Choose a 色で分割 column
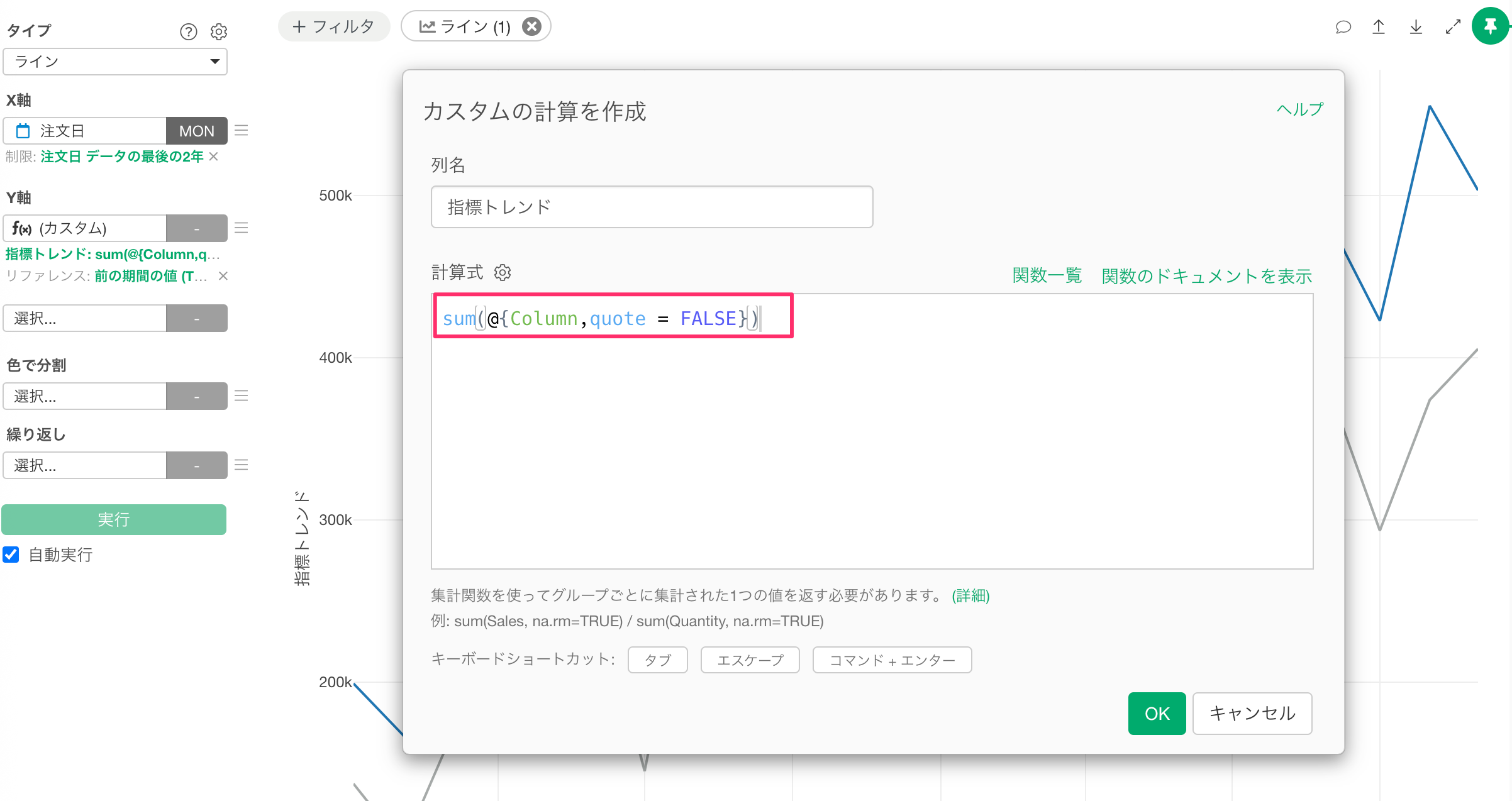The image size is (1512, 801). [x=85, y=396]
